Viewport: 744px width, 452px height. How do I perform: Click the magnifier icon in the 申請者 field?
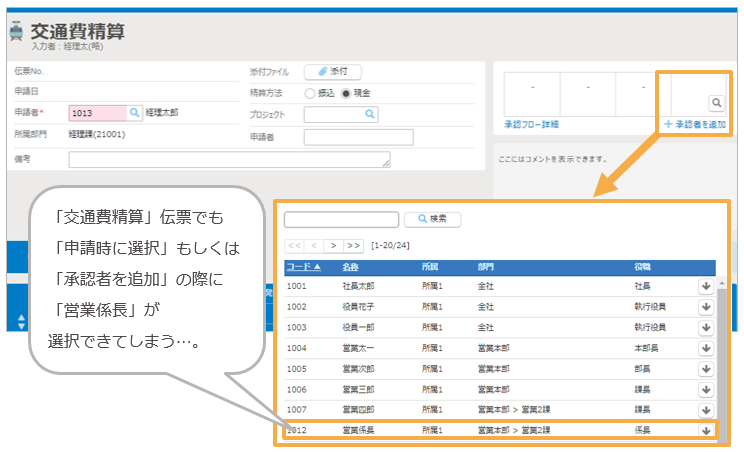click(132, 114)
